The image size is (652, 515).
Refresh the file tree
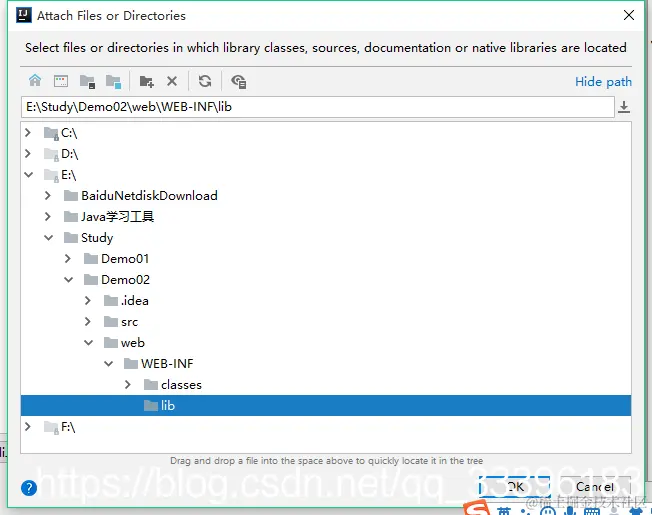click(x=205, y=81)
